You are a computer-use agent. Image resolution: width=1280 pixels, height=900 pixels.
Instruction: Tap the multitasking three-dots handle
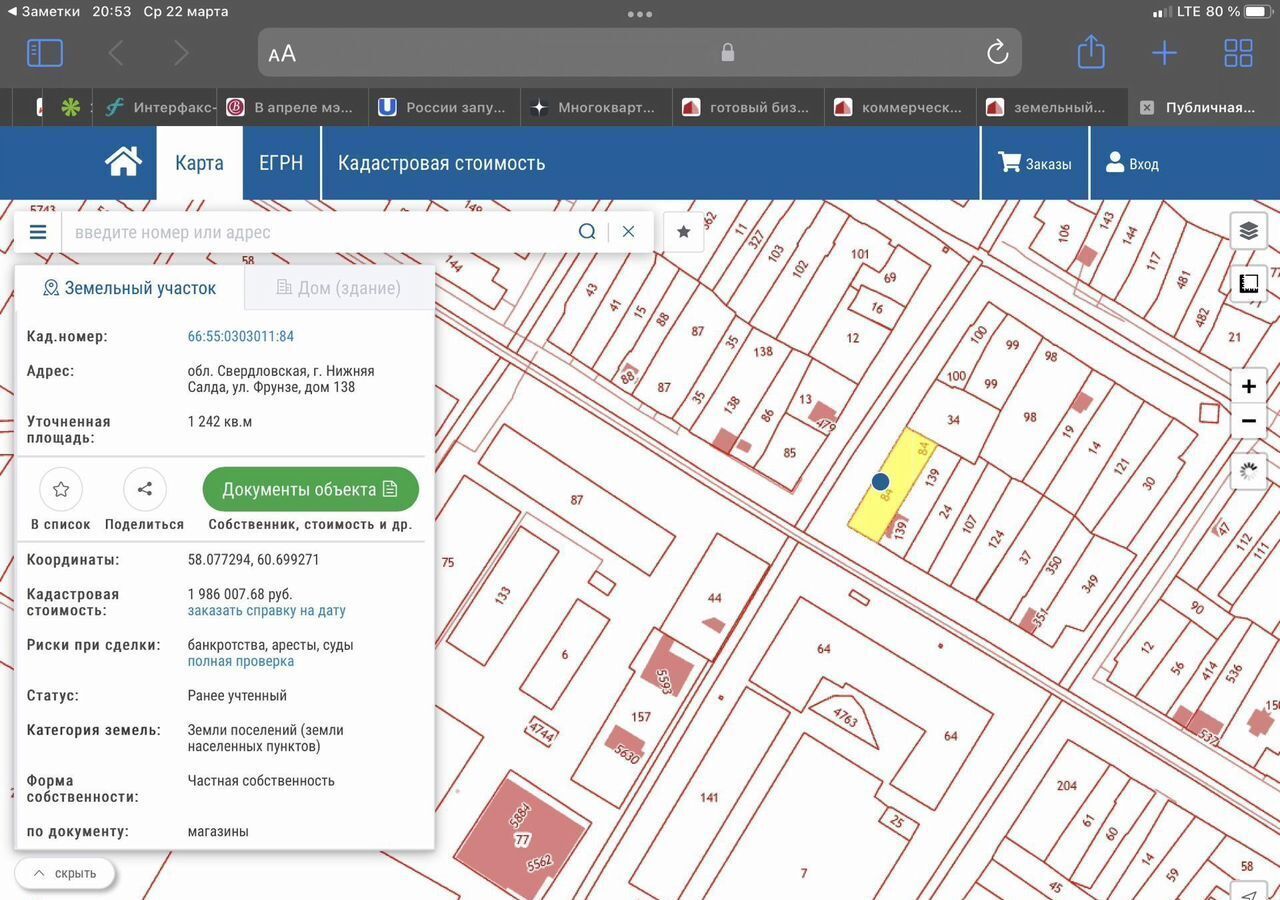click(640, 14)
